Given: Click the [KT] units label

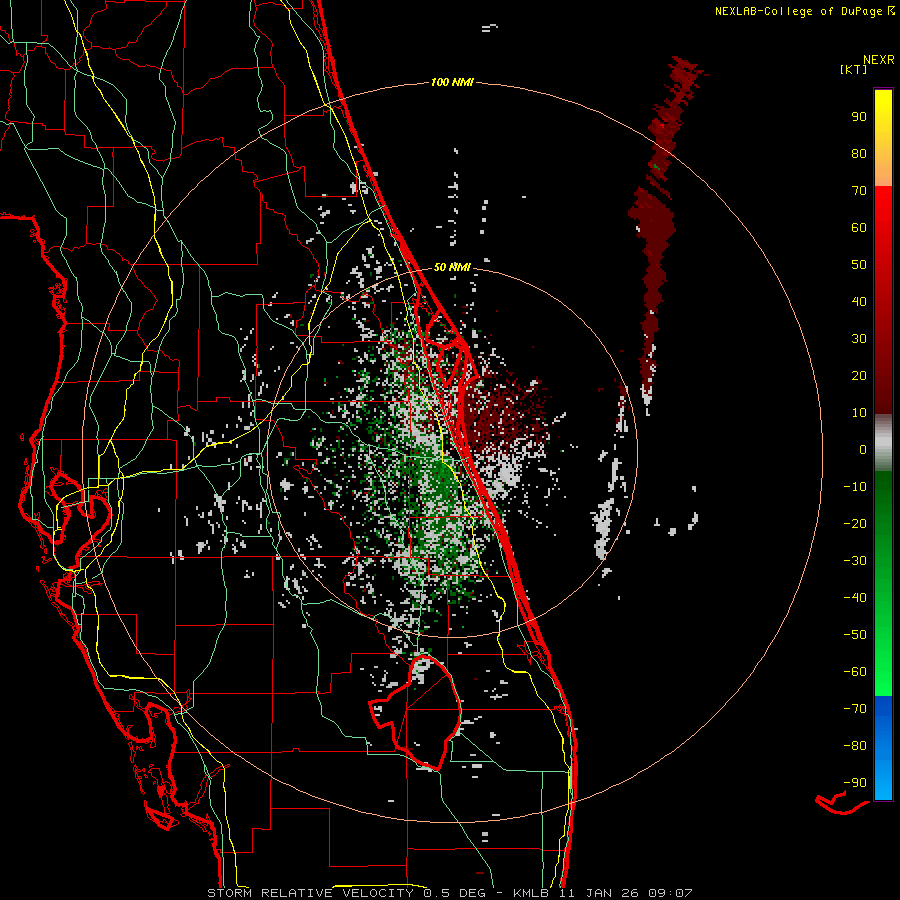Looking at the screenshot, I should point(854,69).
